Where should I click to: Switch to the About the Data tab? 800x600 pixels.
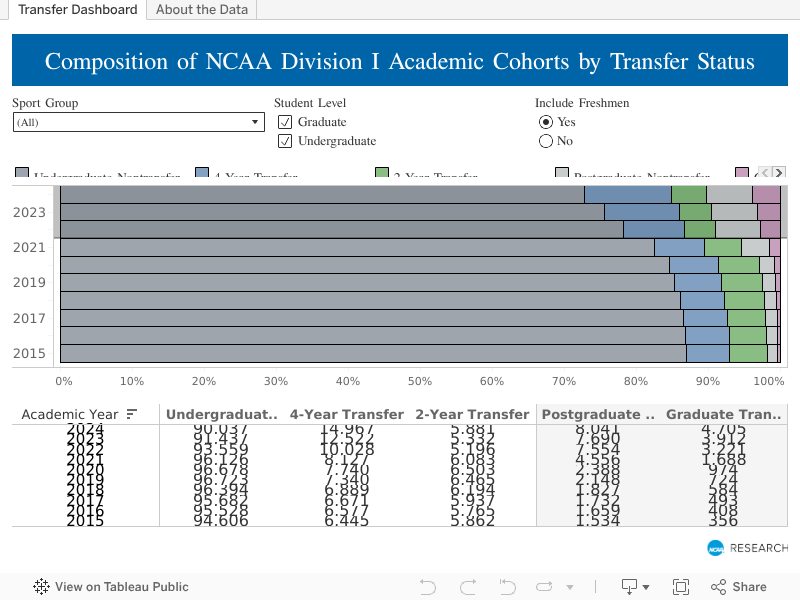202,9
